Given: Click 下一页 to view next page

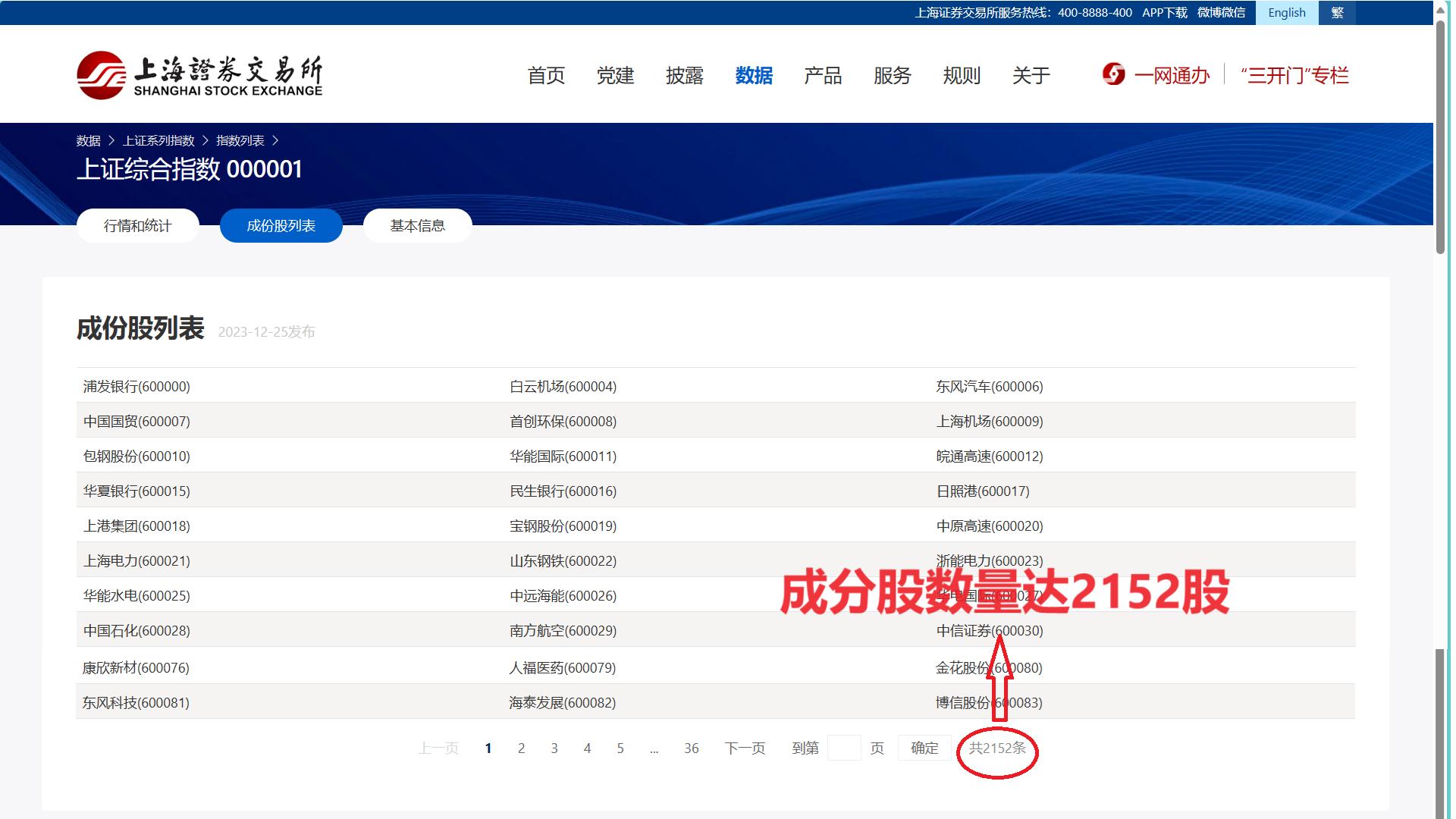Looking at the screenshot, I should pyautogui.click(x=745, y=748).
